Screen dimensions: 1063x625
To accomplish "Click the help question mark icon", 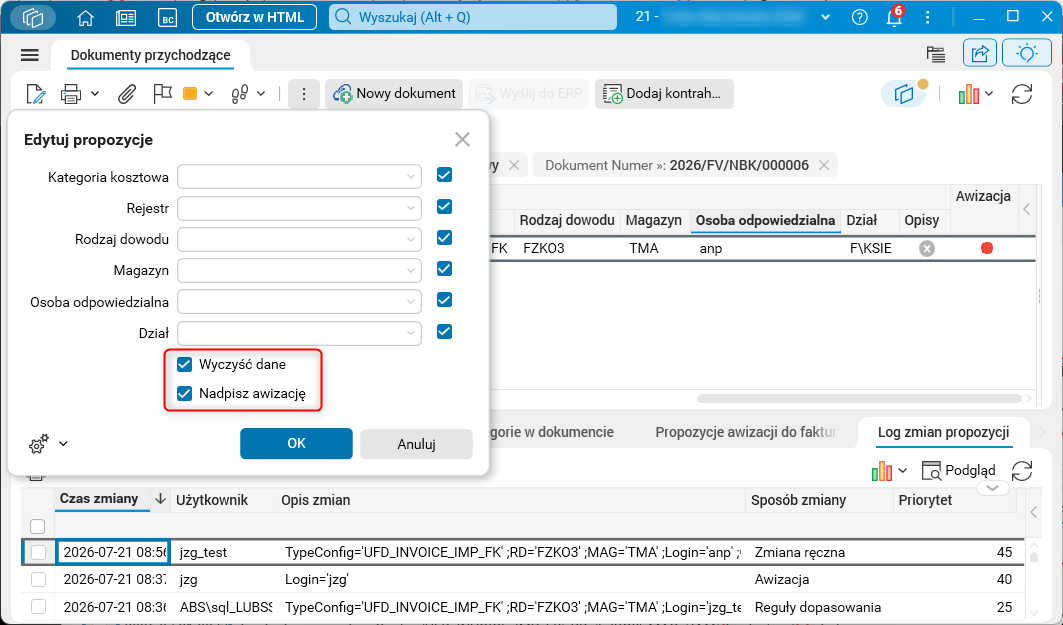I will (x=859, y=17).
